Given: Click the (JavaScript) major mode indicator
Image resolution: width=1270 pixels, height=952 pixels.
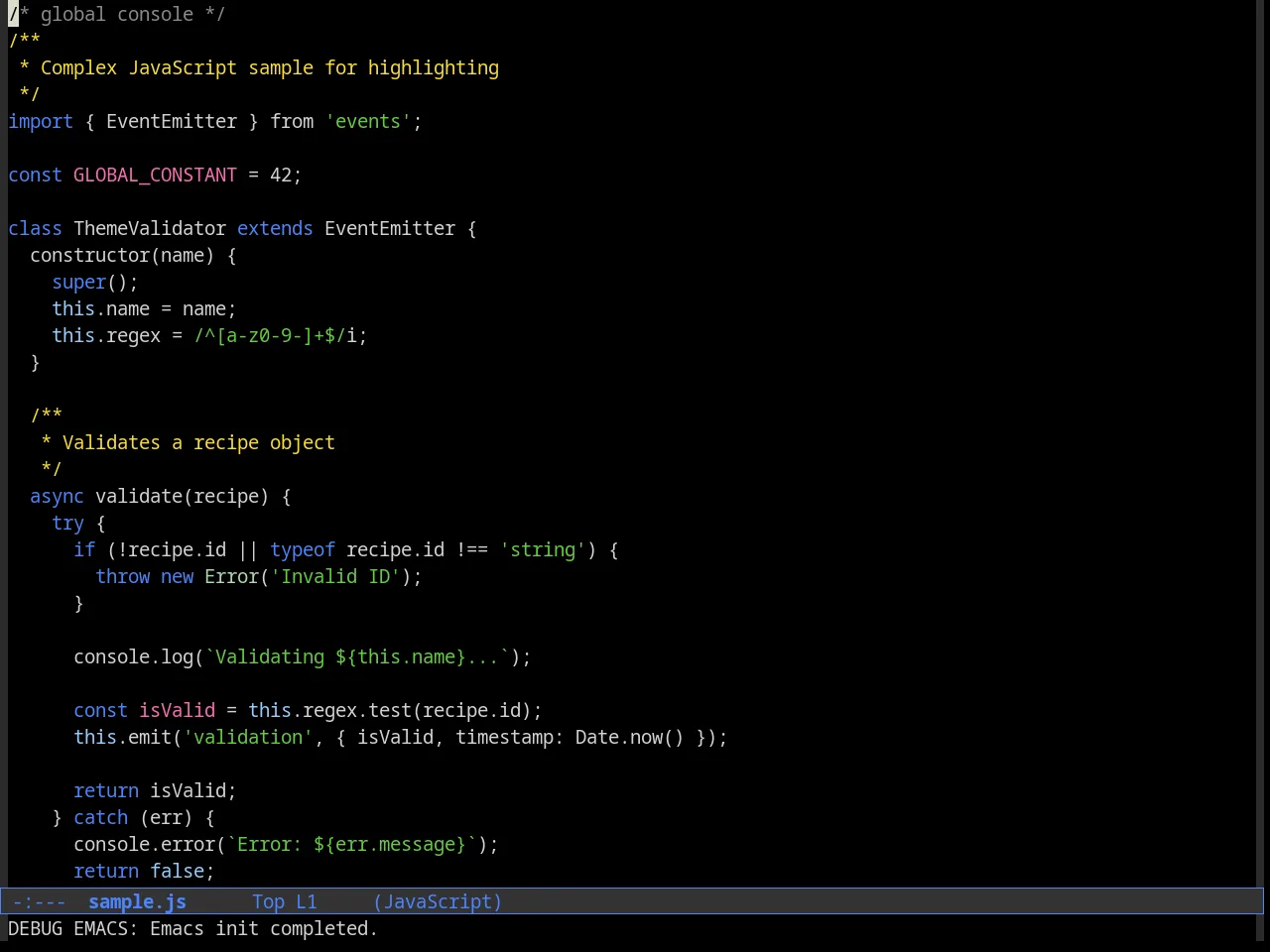Looking at the screenshot, I should (438, 901).
